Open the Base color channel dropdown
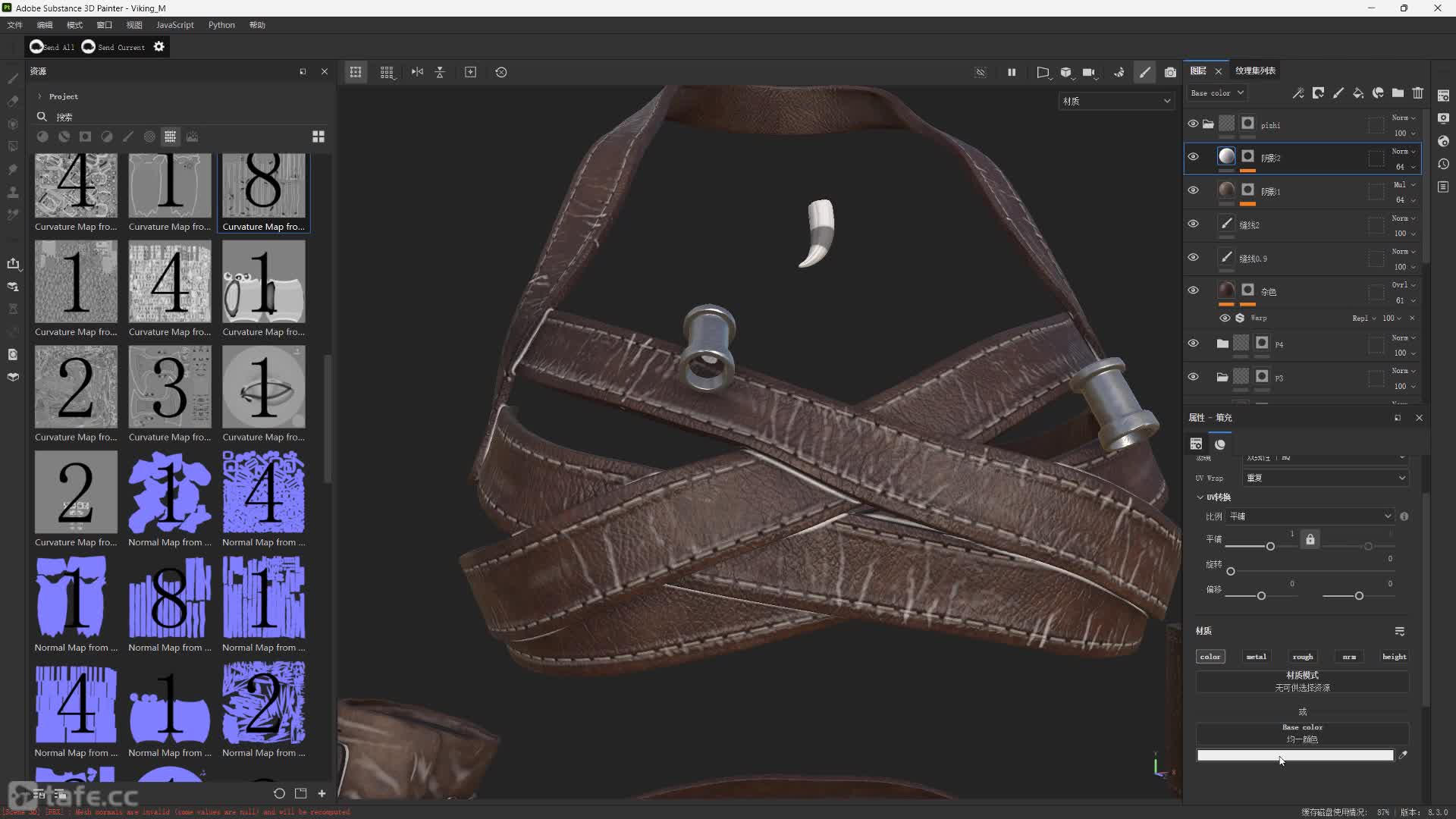Screen dimensions: 1456x819 coord(1216,93)
